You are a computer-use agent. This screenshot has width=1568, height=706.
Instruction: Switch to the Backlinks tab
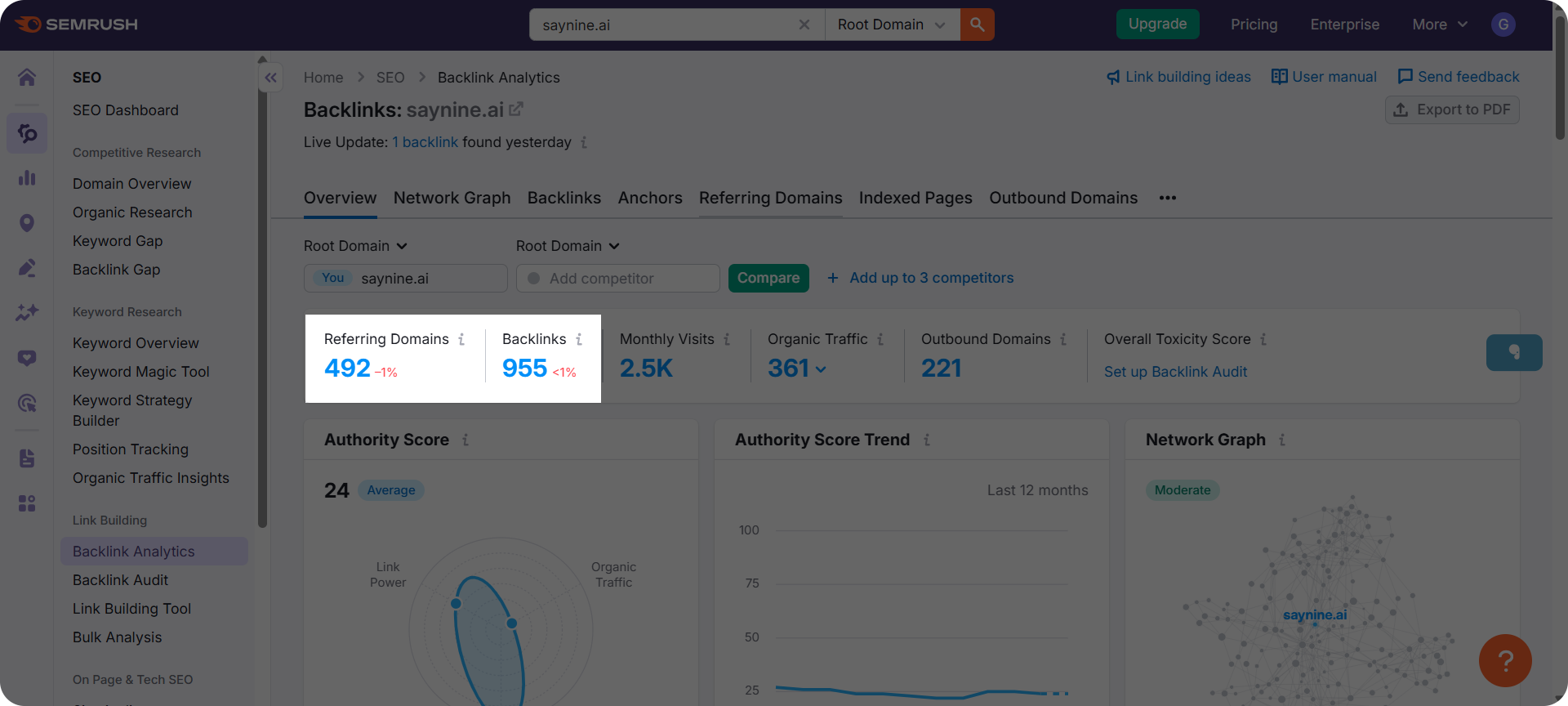pos(564,198)
